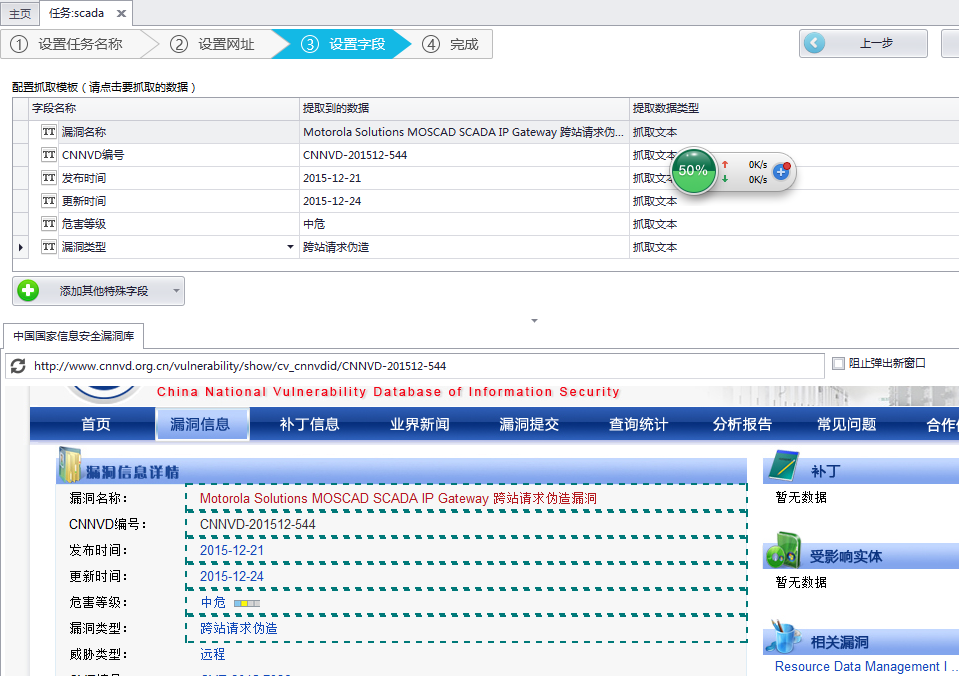Click the 补丁 panel book icon

pyautogui.click(x=783, y=466)
